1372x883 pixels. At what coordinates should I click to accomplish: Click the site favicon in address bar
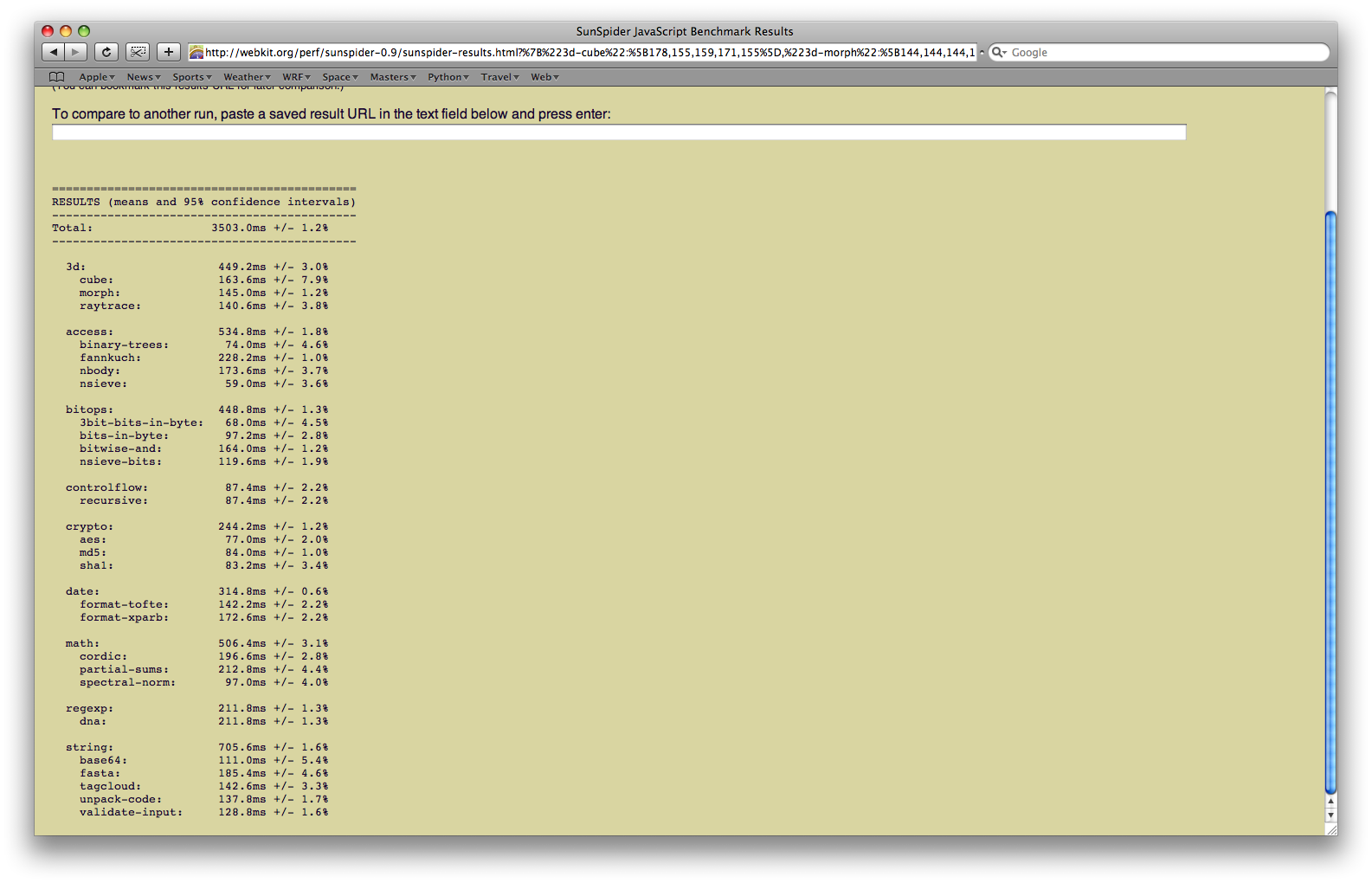tap(196, 53)
